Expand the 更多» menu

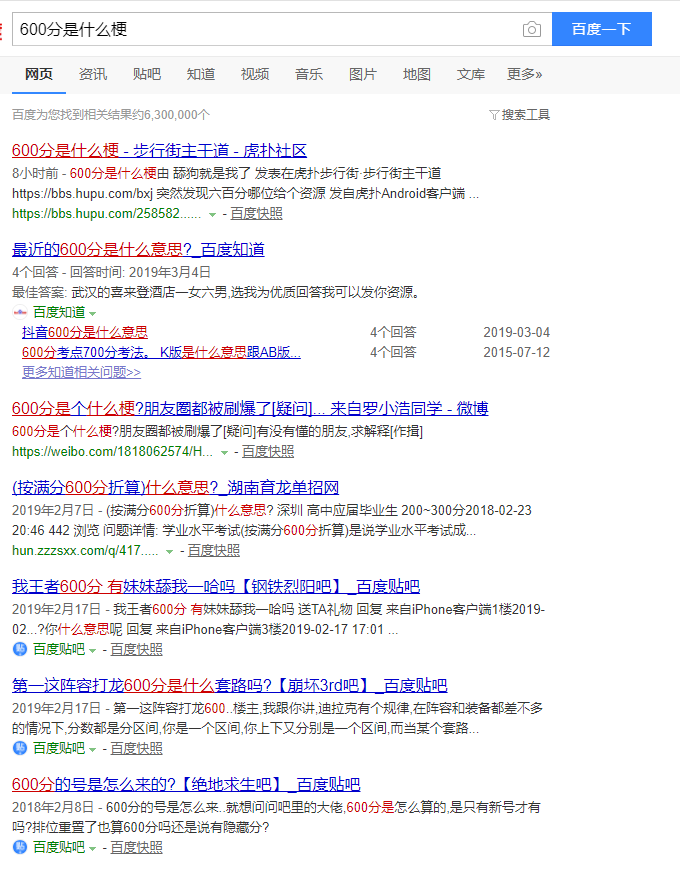(525, 74)
